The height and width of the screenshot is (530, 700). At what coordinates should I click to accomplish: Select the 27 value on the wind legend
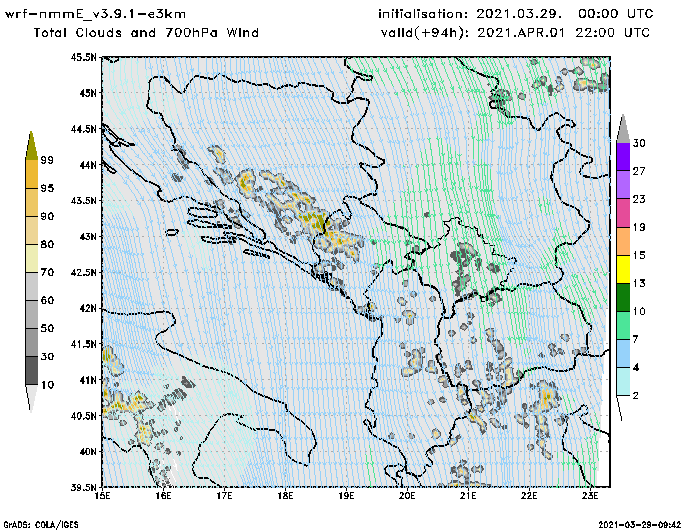point(639,171)
